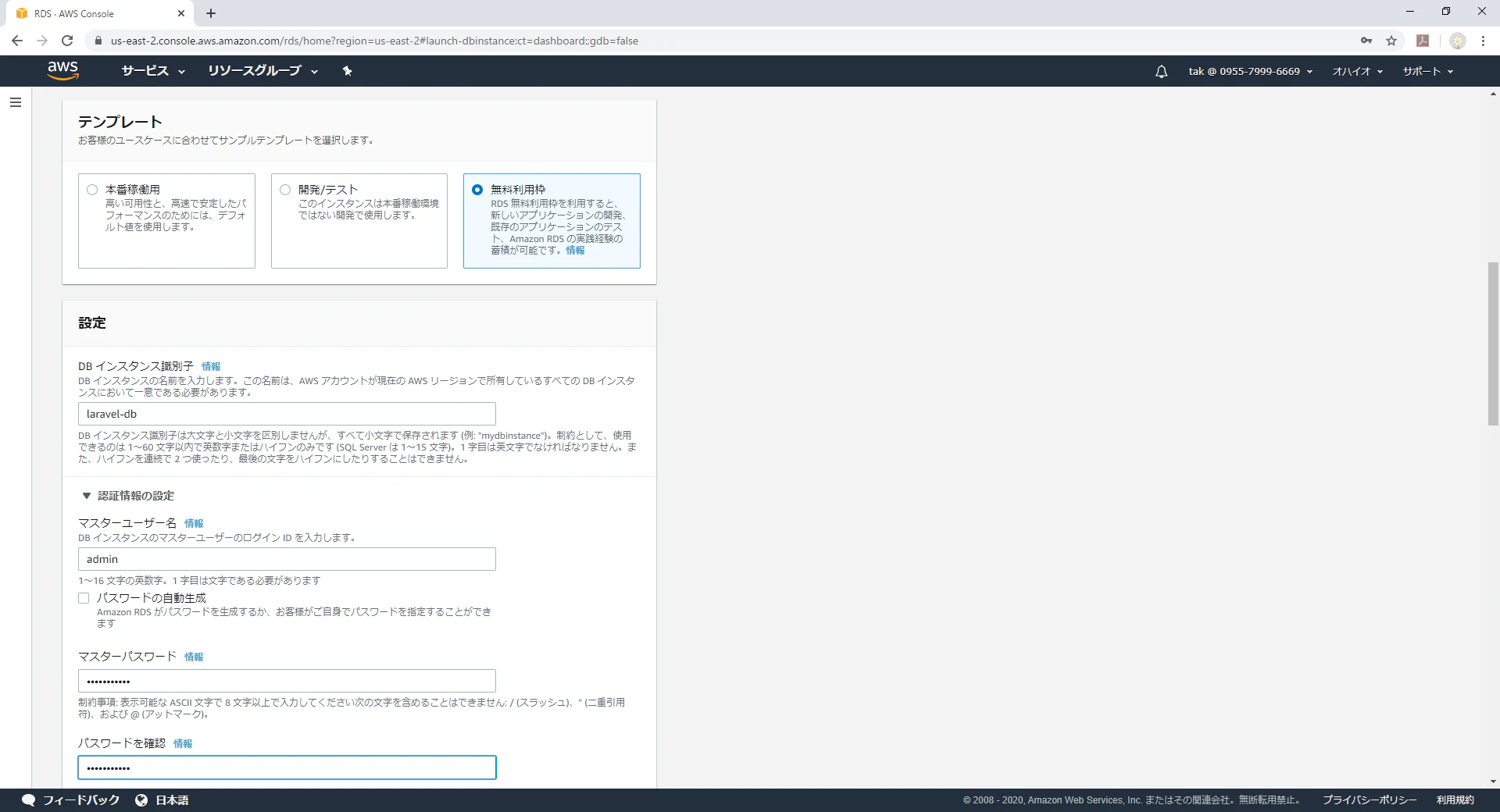Click the page vertical scrollbar thumb
Screen dimensions: 1500x812
tap(1493, 344)
